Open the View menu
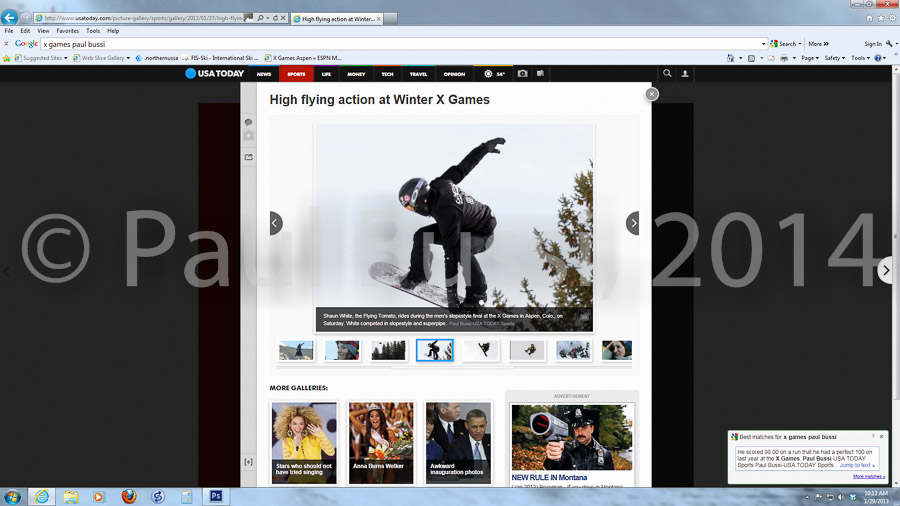The height and width of the screenshot is (506, 900). tap(43, 31)
